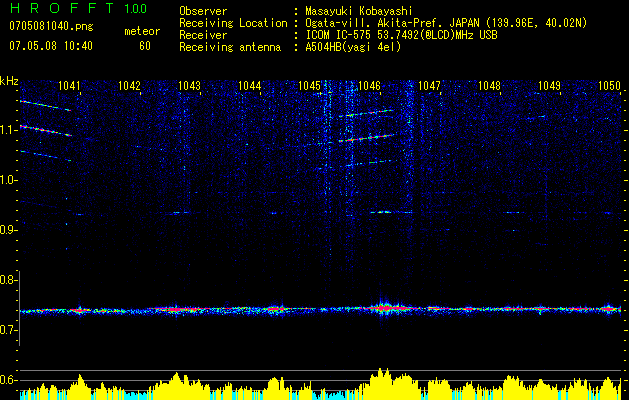Image resolution: width=629 pixels, height=400 pixels.
Task: Click the Ogata-vill. Akita-Pref. JAPAN location text
Action: click(446, 23)
